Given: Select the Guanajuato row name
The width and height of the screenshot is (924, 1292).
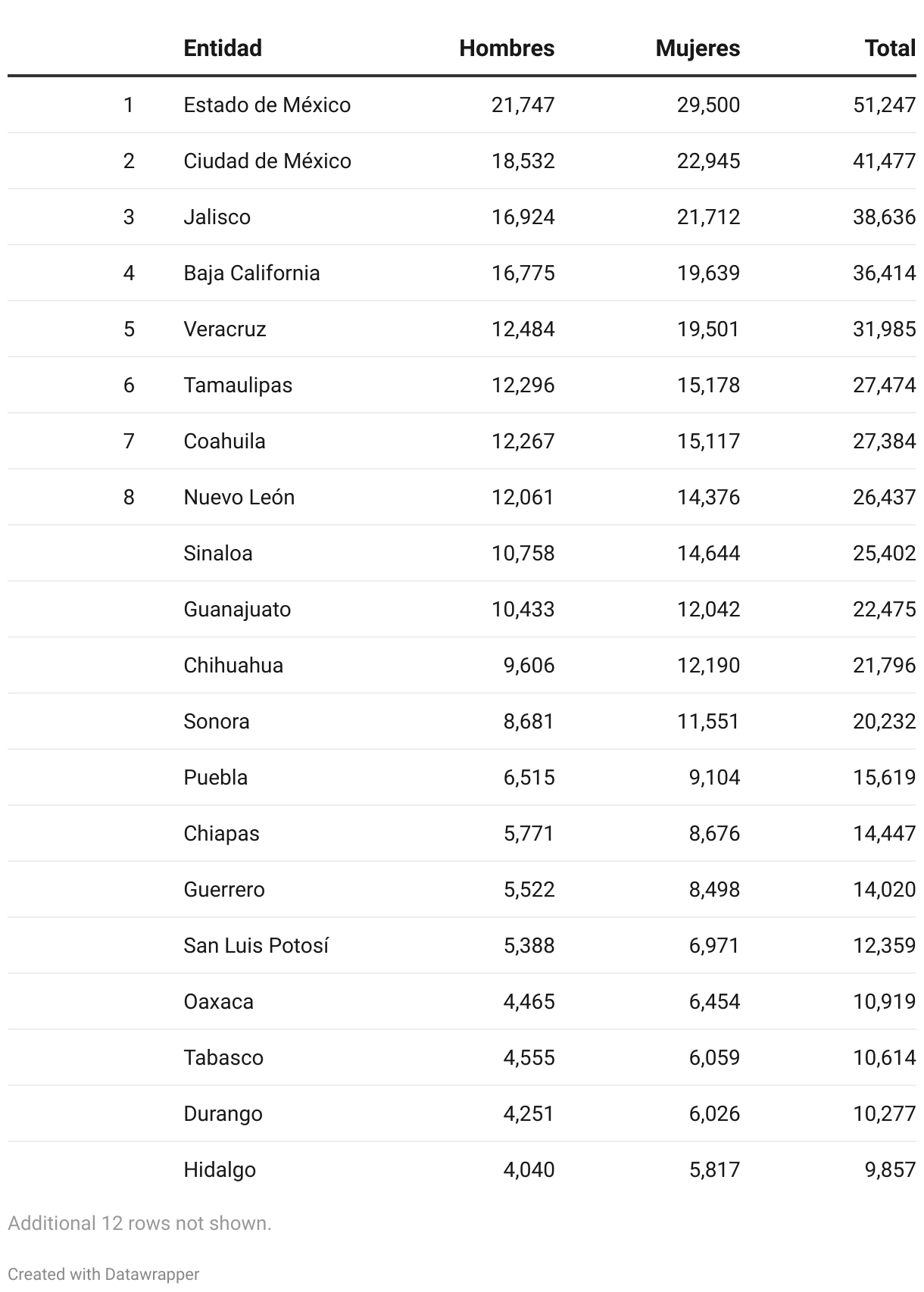Looking at the screenshot, I should (x=237, y=609).
